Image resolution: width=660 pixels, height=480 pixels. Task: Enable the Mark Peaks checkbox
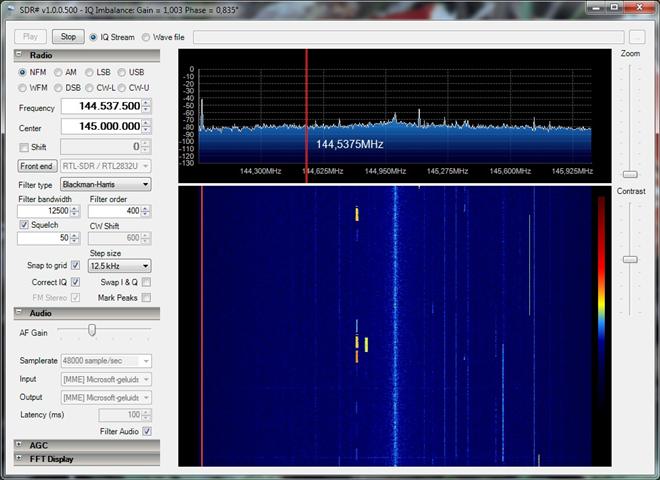click(x=146, y=297)
